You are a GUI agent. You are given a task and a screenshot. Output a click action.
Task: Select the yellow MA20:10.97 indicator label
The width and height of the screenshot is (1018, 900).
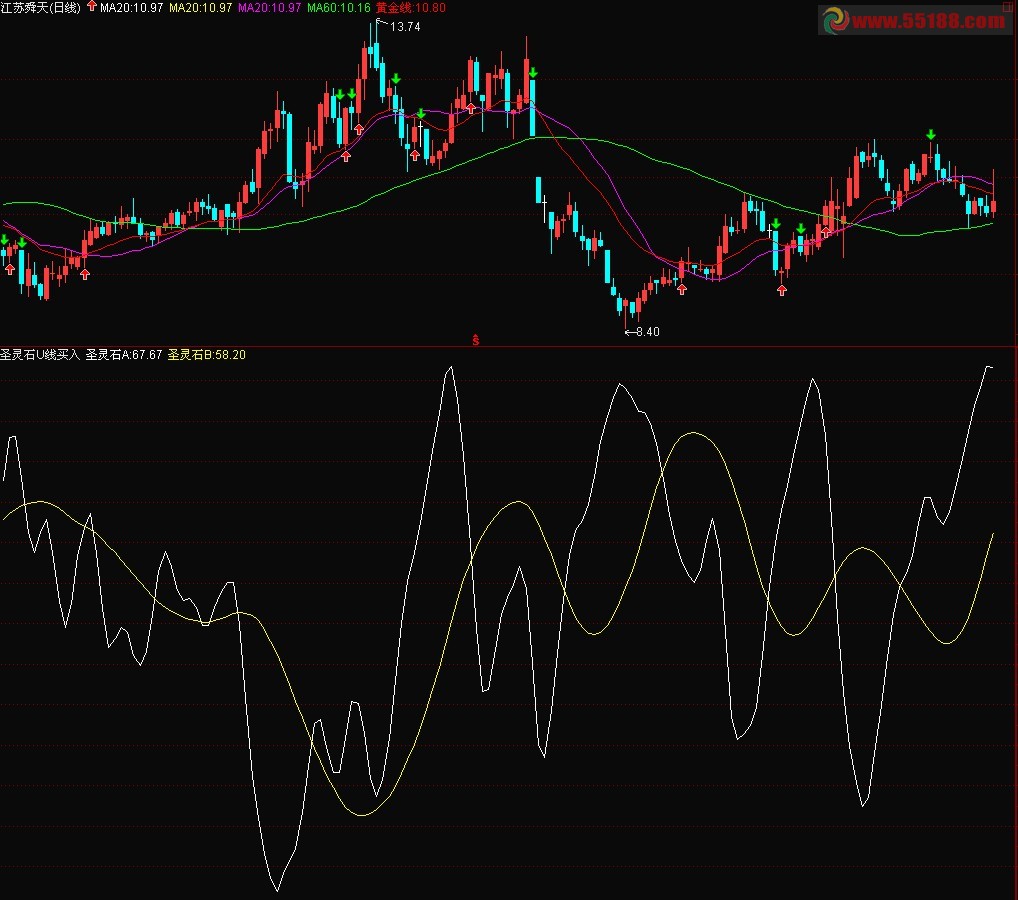click(x=200, y=8)
